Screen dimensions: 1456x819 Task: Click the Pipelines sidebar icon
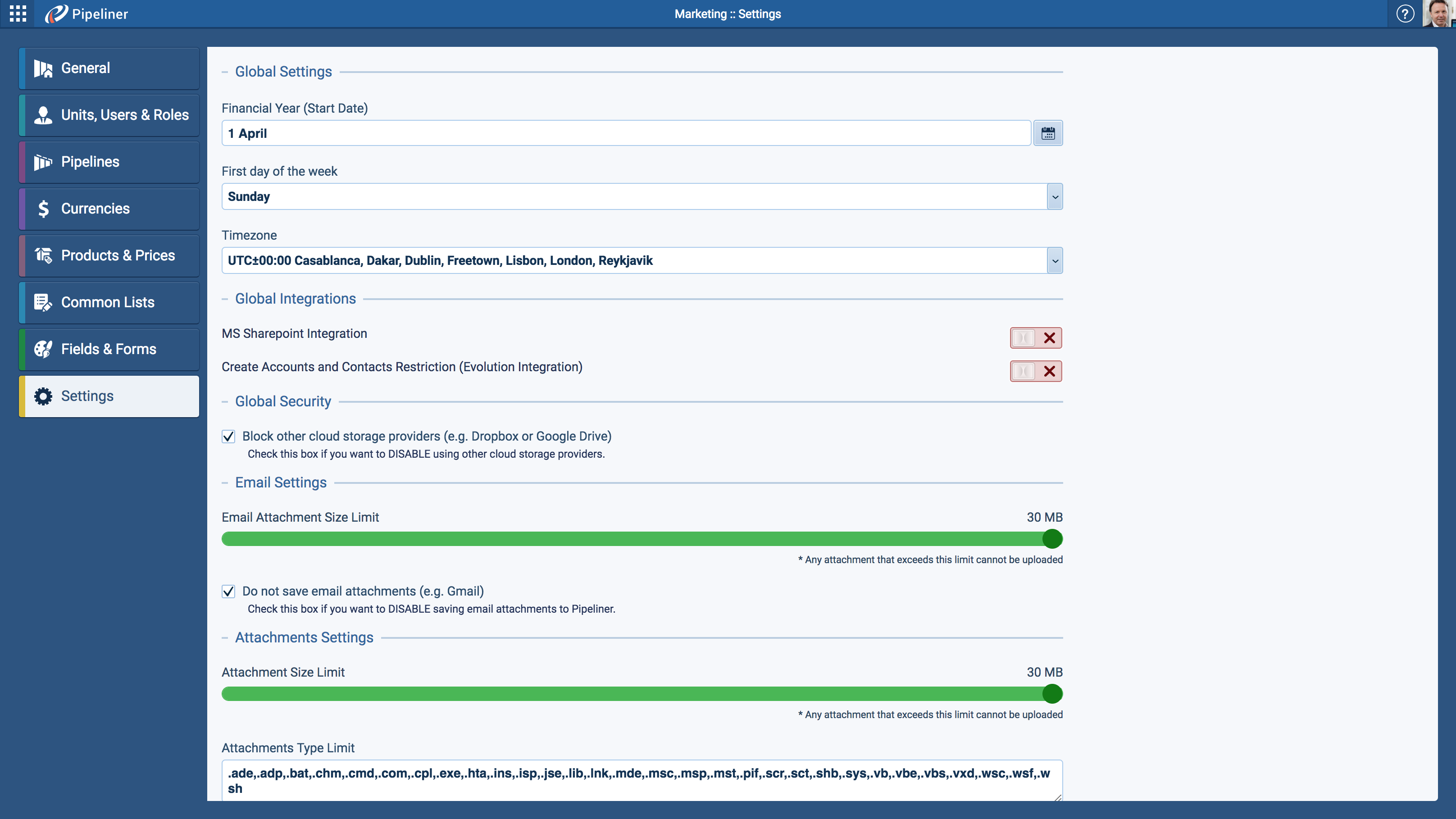pos(43,162)
